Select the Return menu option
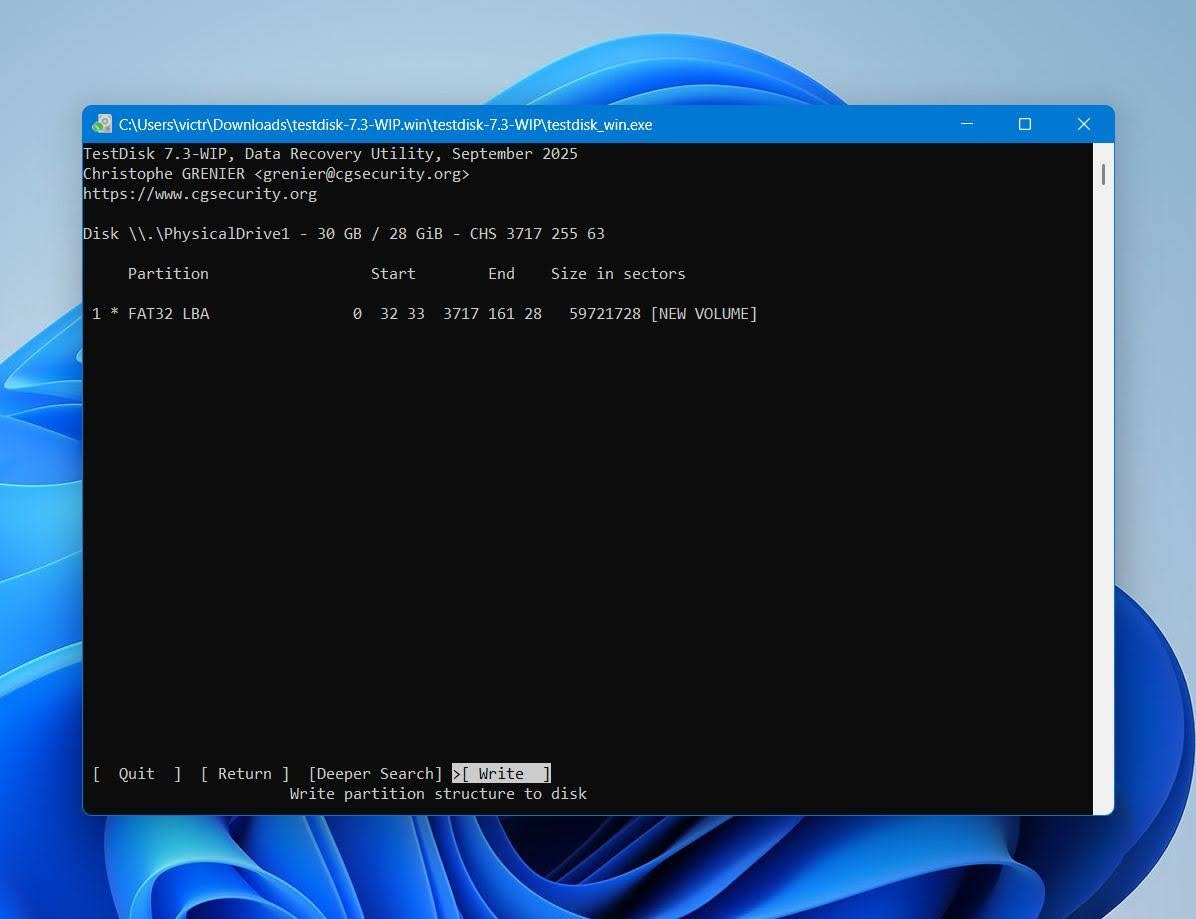Viewport: 1196px width, 919px height. (x=245, y=773)
